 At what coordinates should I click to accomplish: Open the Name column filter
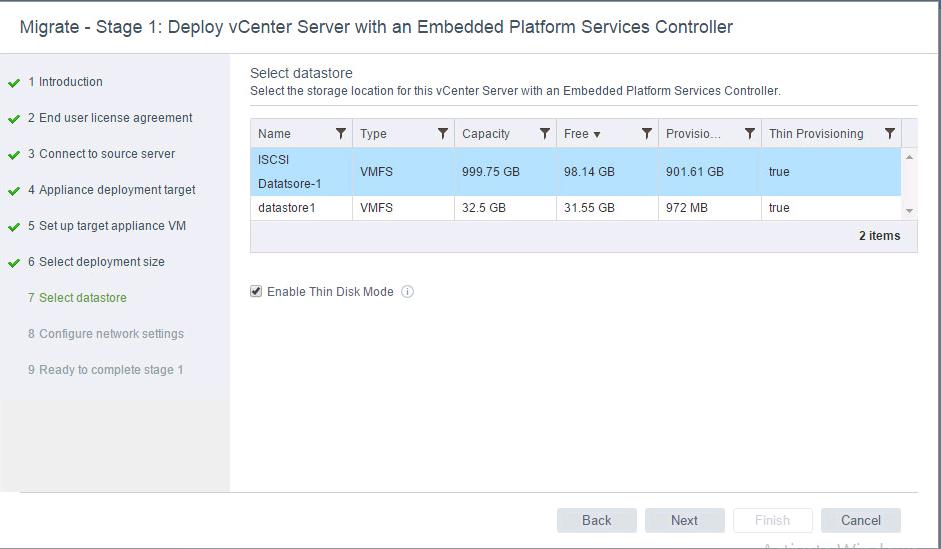click(340, 133)
